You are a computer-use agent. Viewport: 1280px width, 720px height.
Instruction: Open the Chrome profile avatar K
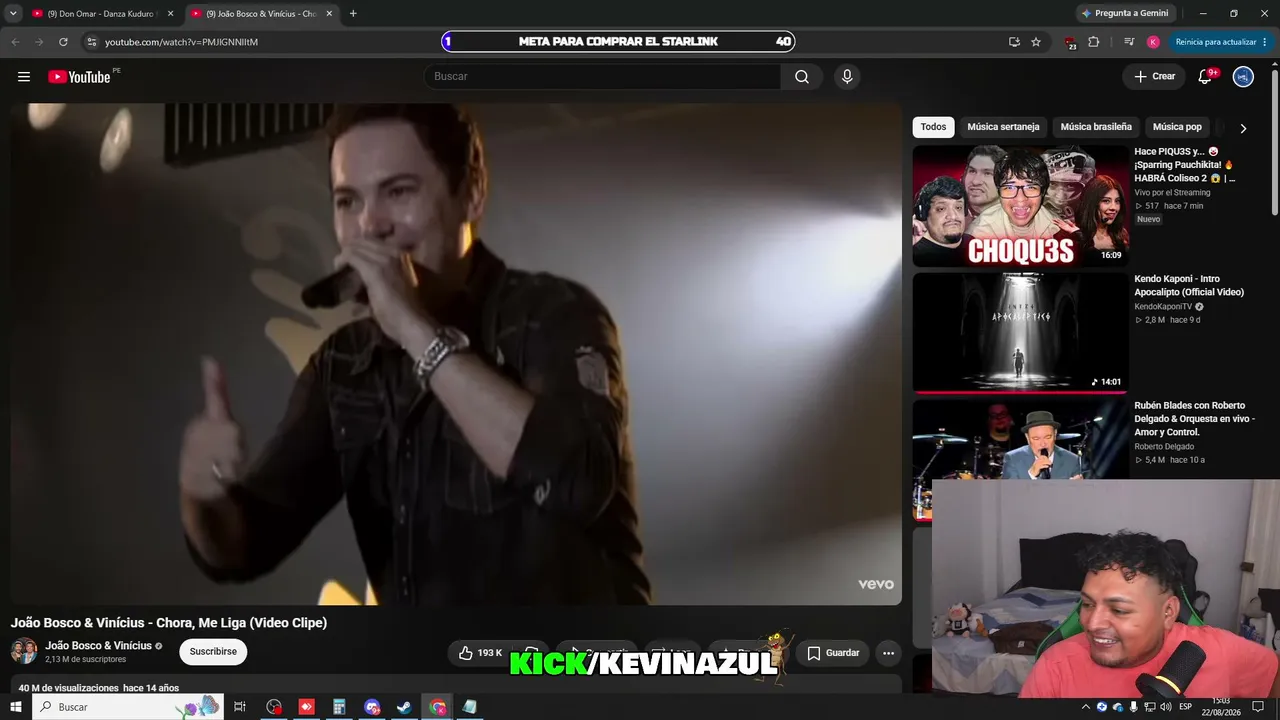tap(1153, 42)
